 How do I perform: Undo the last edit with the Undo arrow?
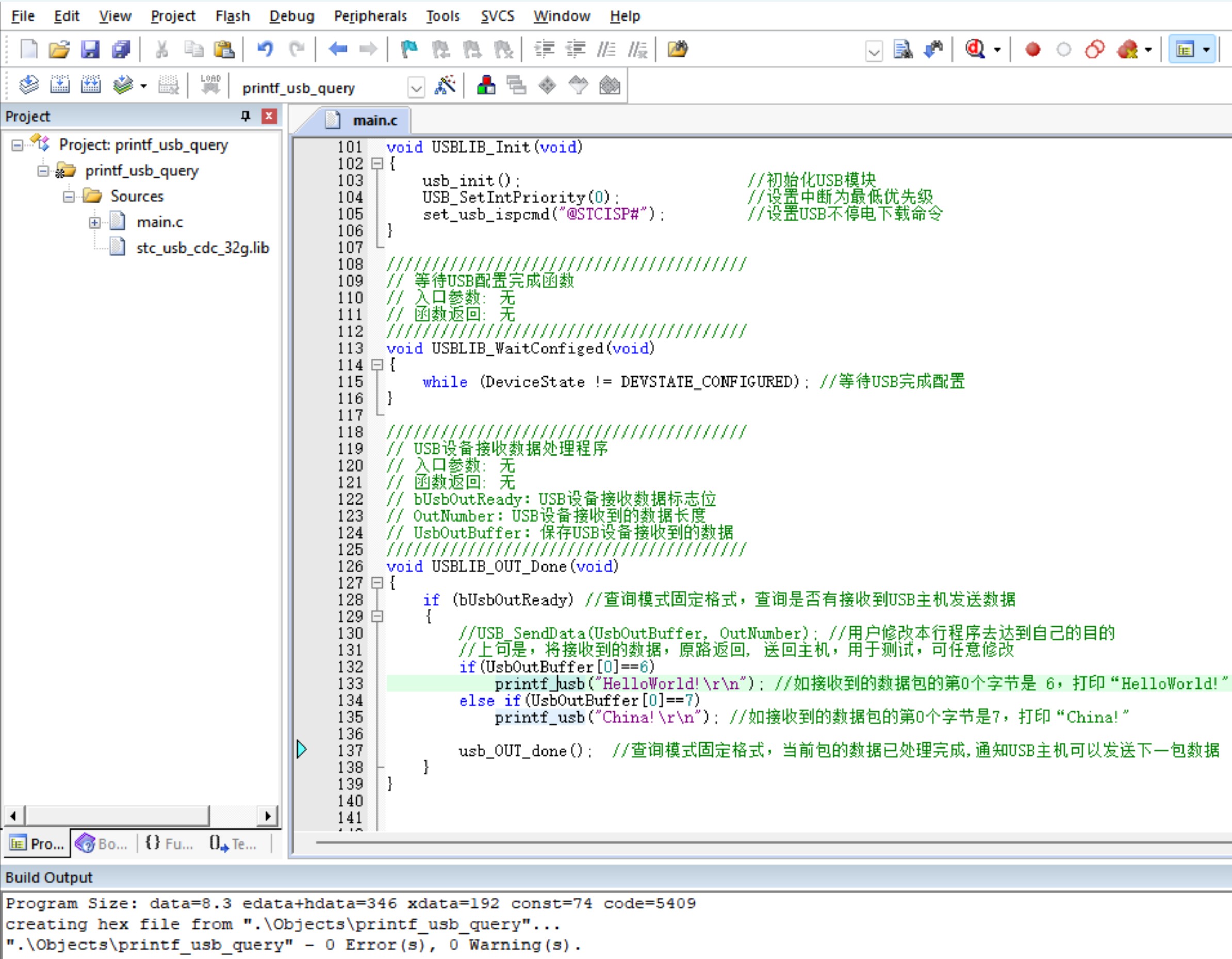pyautogui.click(x=265, y=50)
